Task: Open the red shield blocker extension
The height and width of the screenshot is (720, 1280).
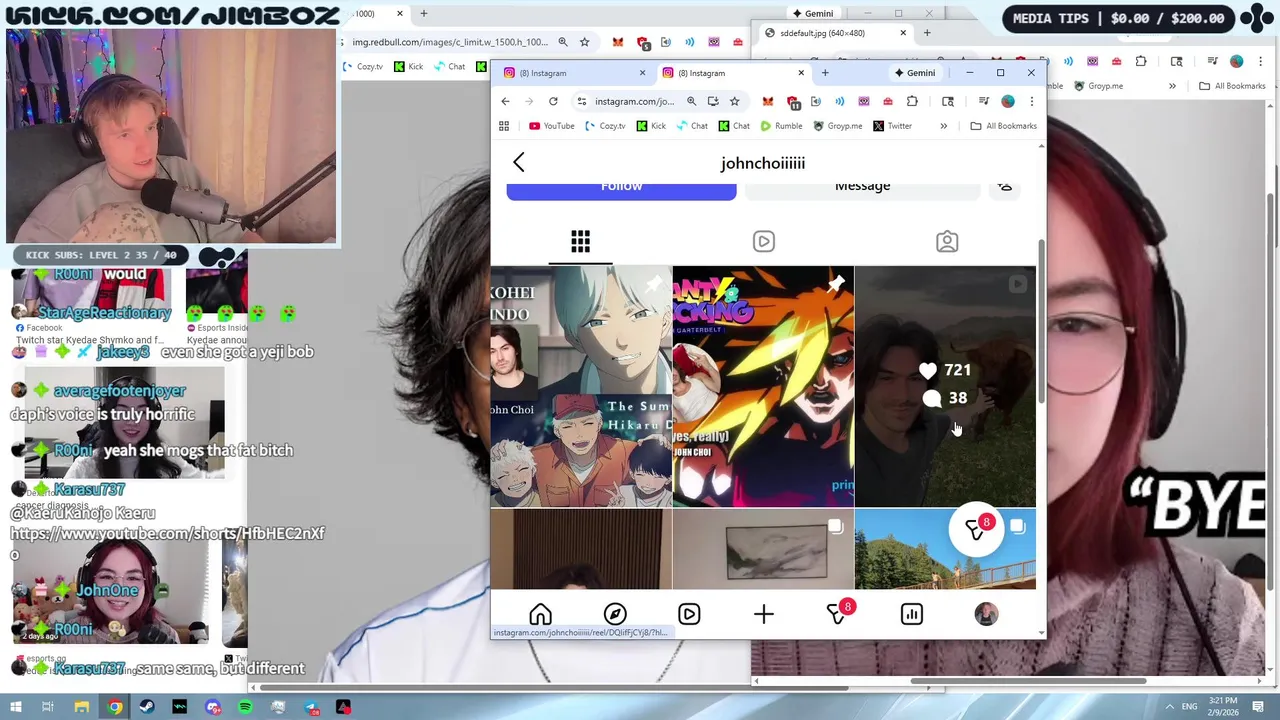Action: [x=792, y=101]
